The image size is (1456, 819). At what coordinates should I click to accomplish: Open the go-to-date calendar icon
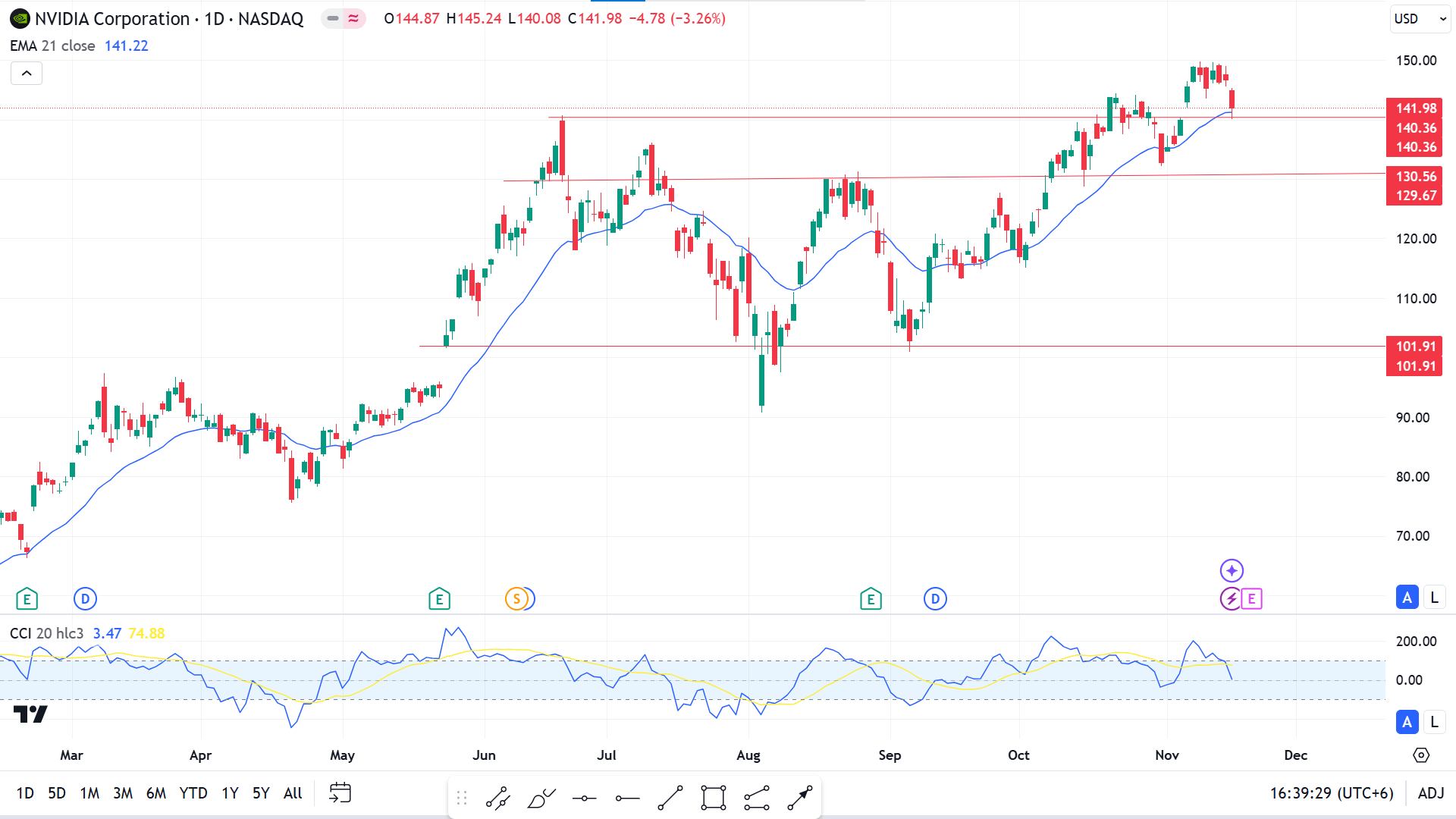(340, 793)
